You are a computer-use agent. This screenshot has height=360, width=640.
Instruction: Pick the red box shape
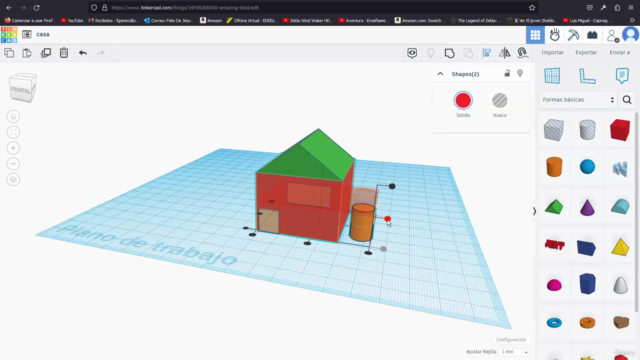[620, 130]
